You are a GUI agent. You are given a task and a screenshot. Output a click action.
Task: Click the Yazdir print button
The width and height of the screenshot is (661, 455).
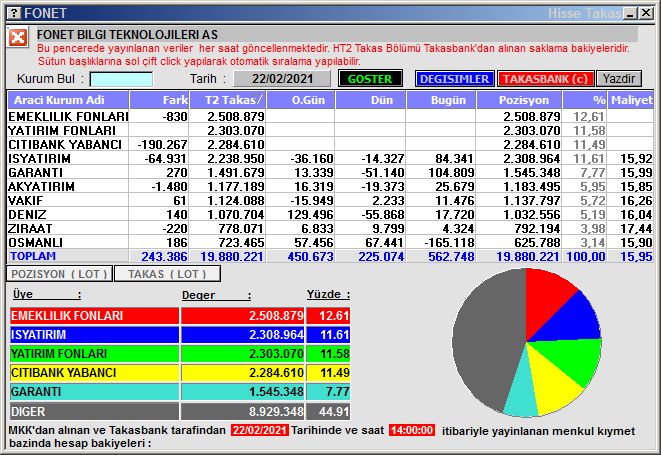pos(619,79)
